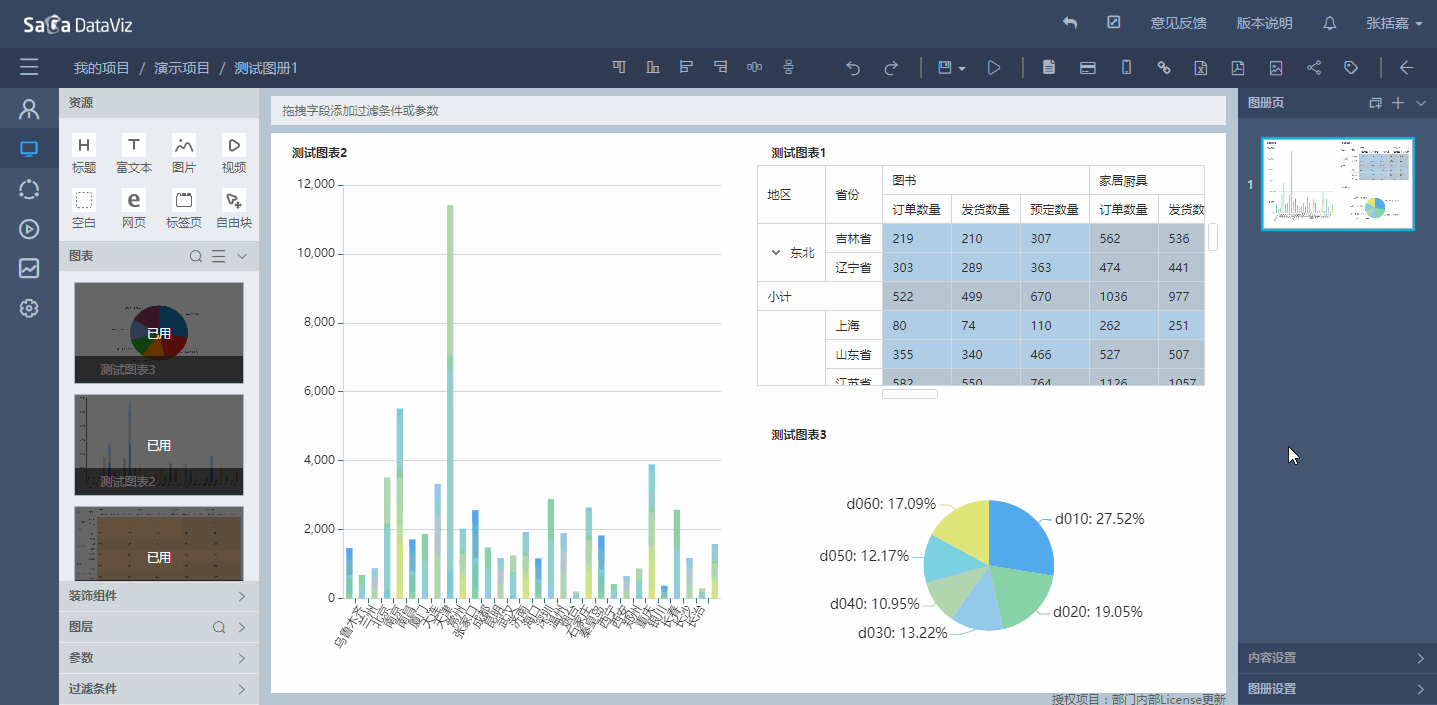Redo the last edit
The height and width of the screenshot is (705, 1437).
(x=890, y=68)
